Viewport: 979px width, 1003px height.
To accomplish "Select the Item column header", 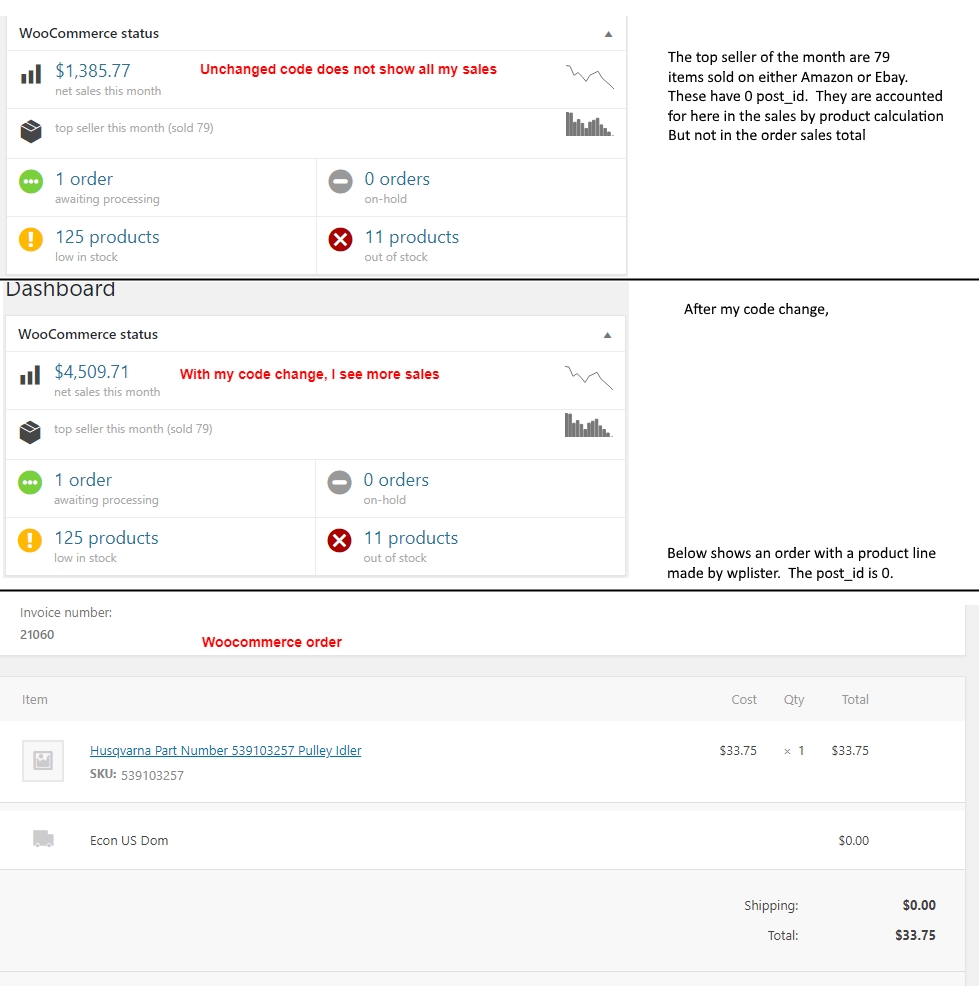I will tap(35, 700).
